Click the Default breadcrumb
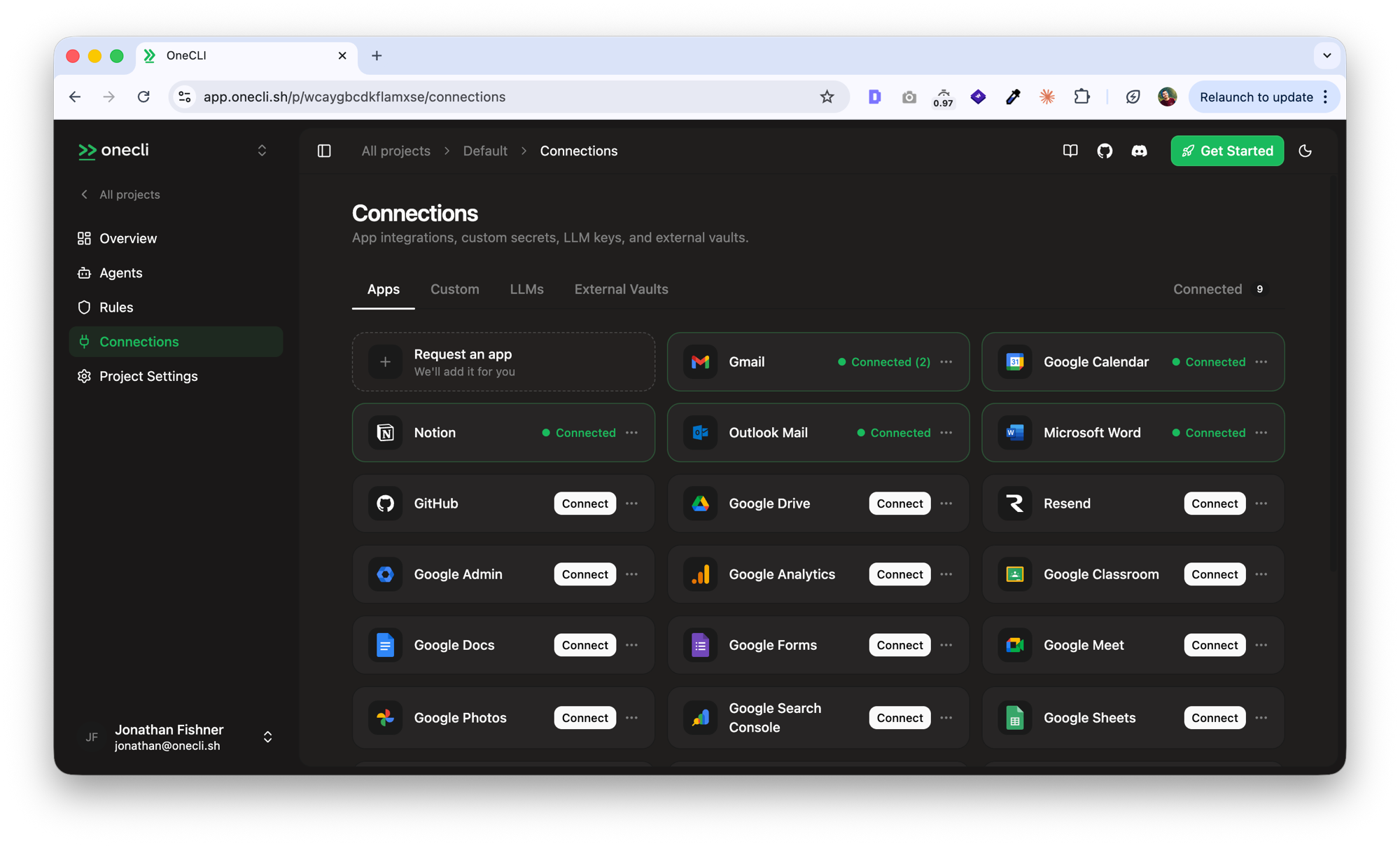The width and height of the screenshot is (1400, 846). [485, 151]
